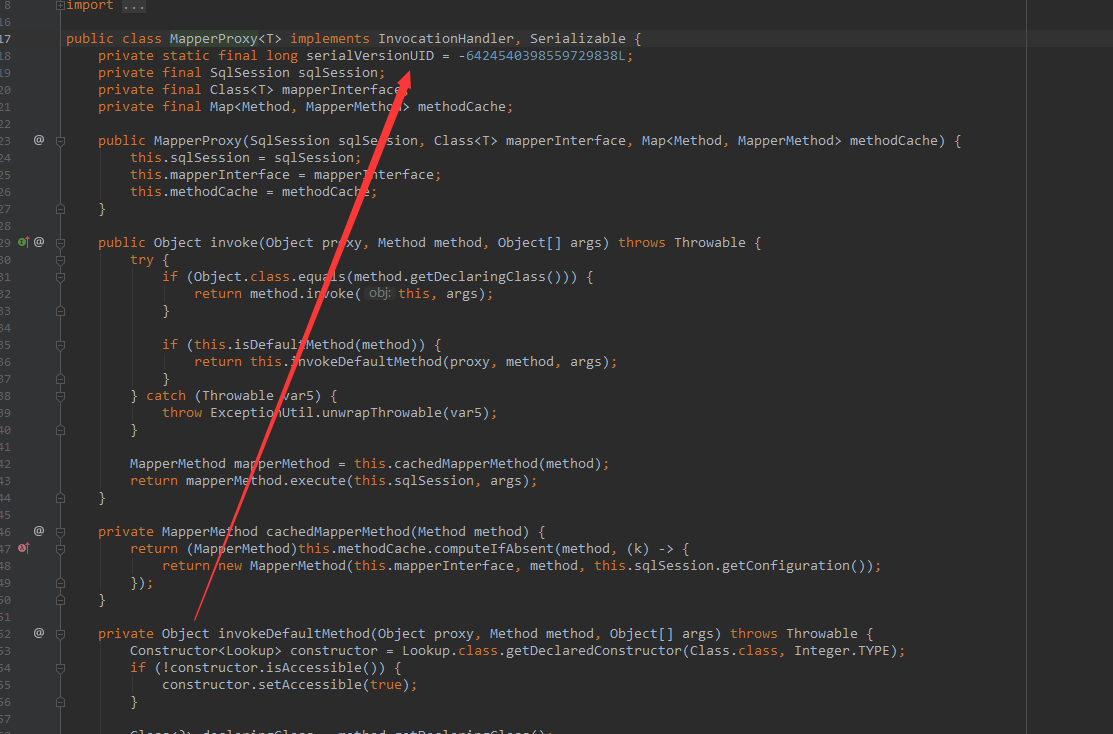This screenshot has width=1113, height=734.
Task: Collapse the cachedMapperMethod method via fold marker
Action: [x=60, y=532]
